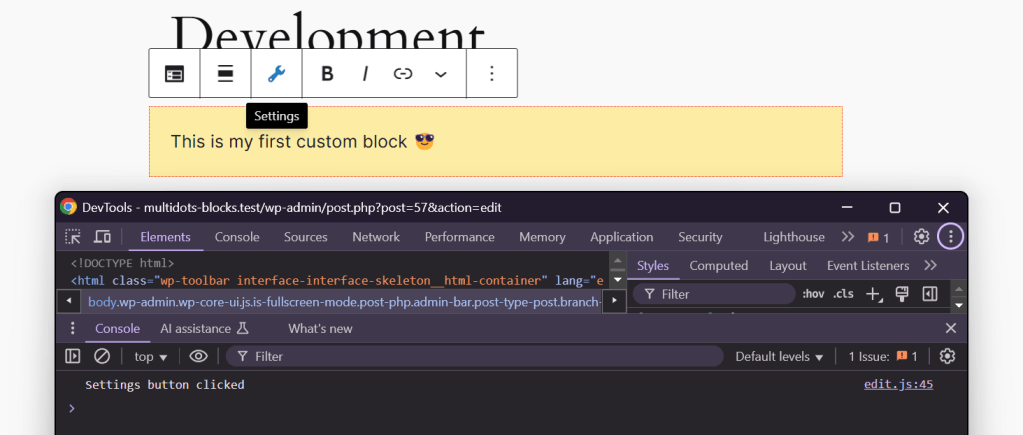1023x435 pixels.
Task: Open the edit.js:45 source link
Action: pyautogui.click(x=898, y=384)
